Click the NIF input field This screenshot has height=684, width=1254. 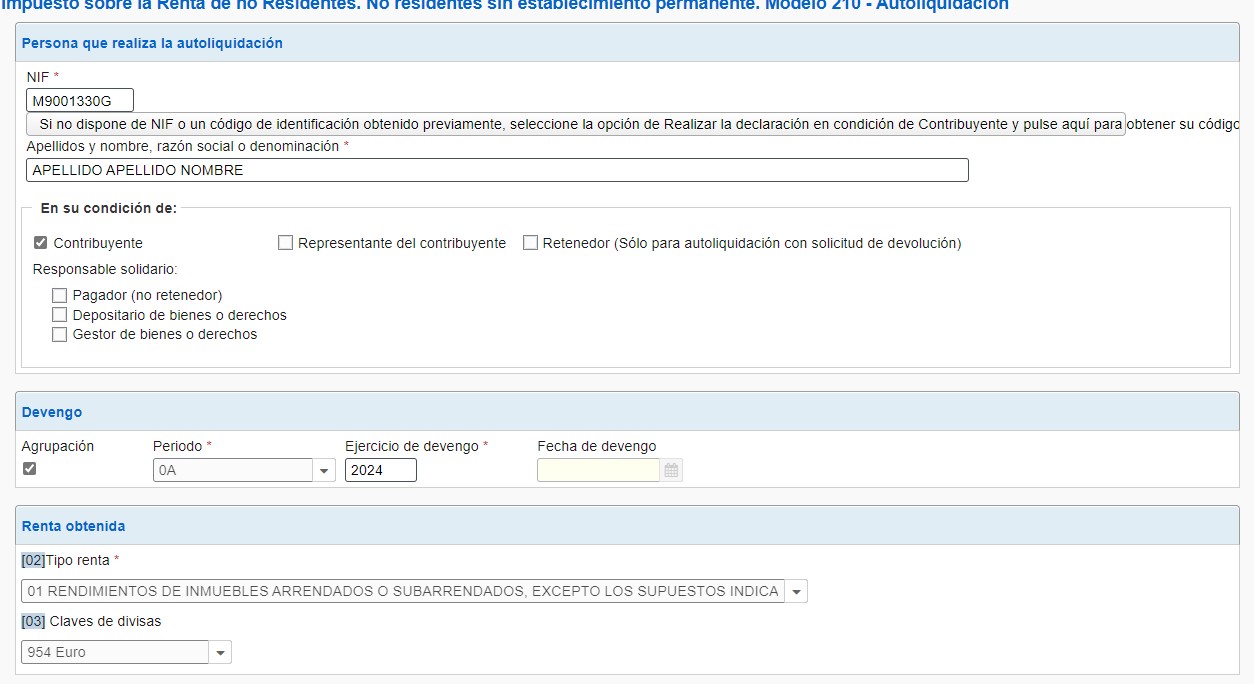[80, 101]
